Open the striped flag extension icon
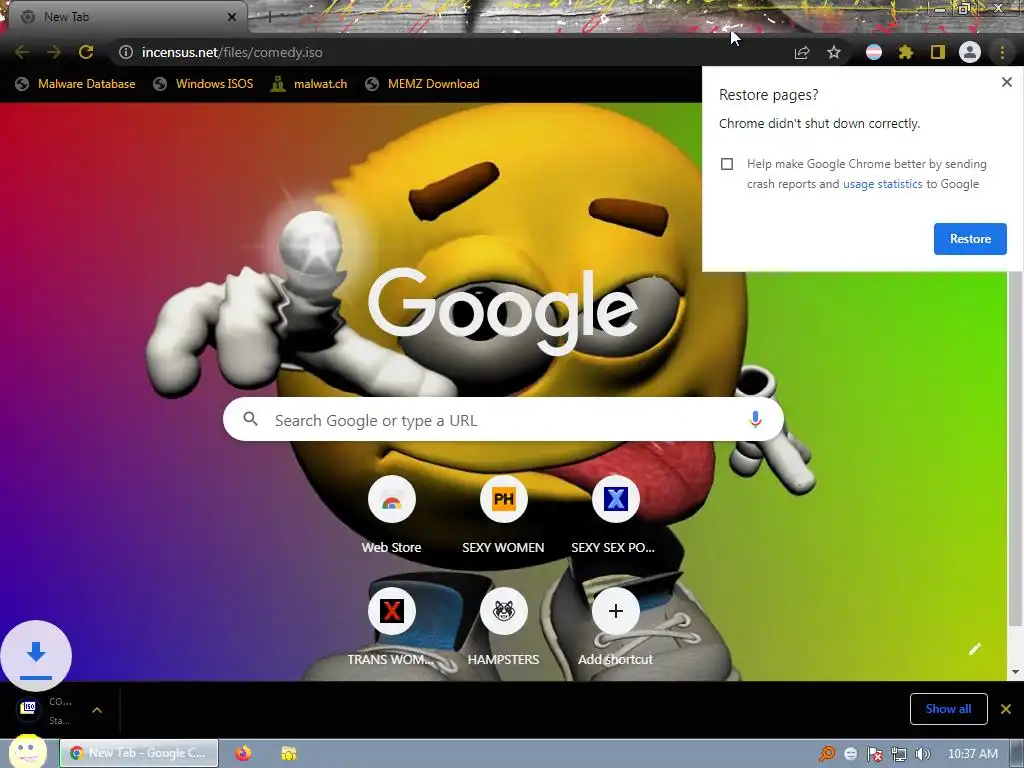 coord(874,52)
